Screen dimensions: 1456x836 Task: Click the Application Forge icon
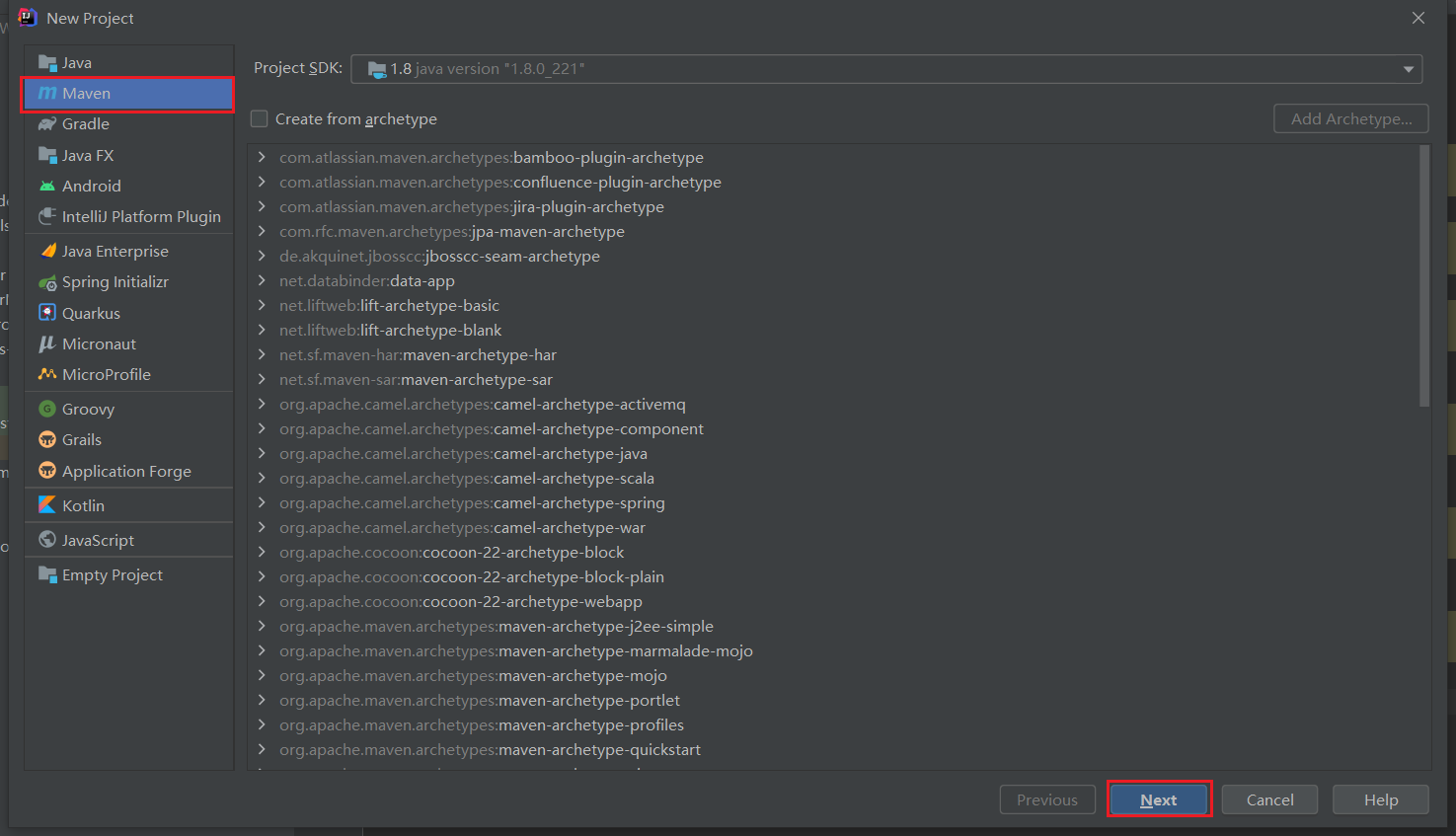tap(47, 471)
